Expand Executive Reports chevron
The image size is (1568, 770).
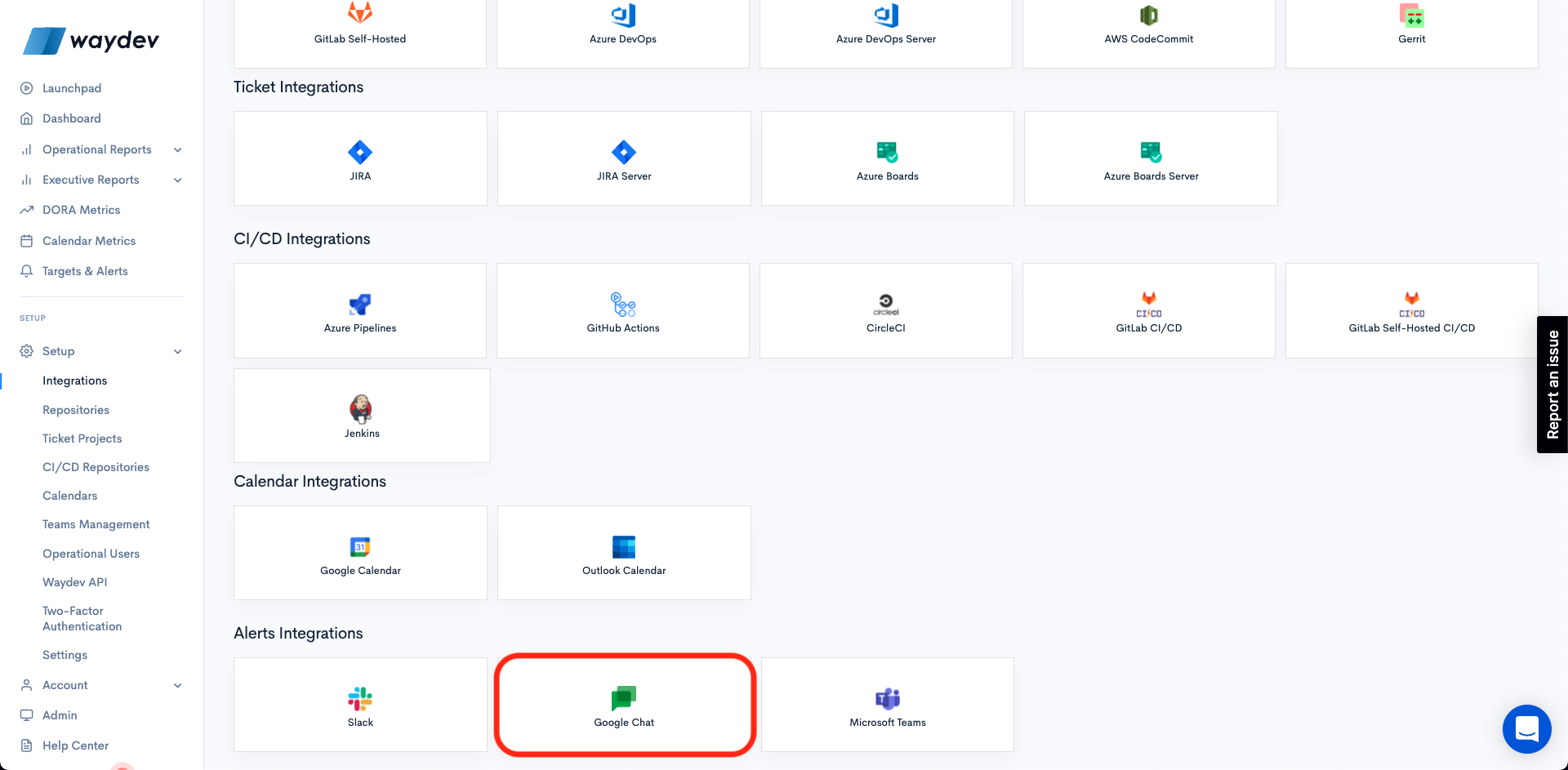(x=178, y=180)
